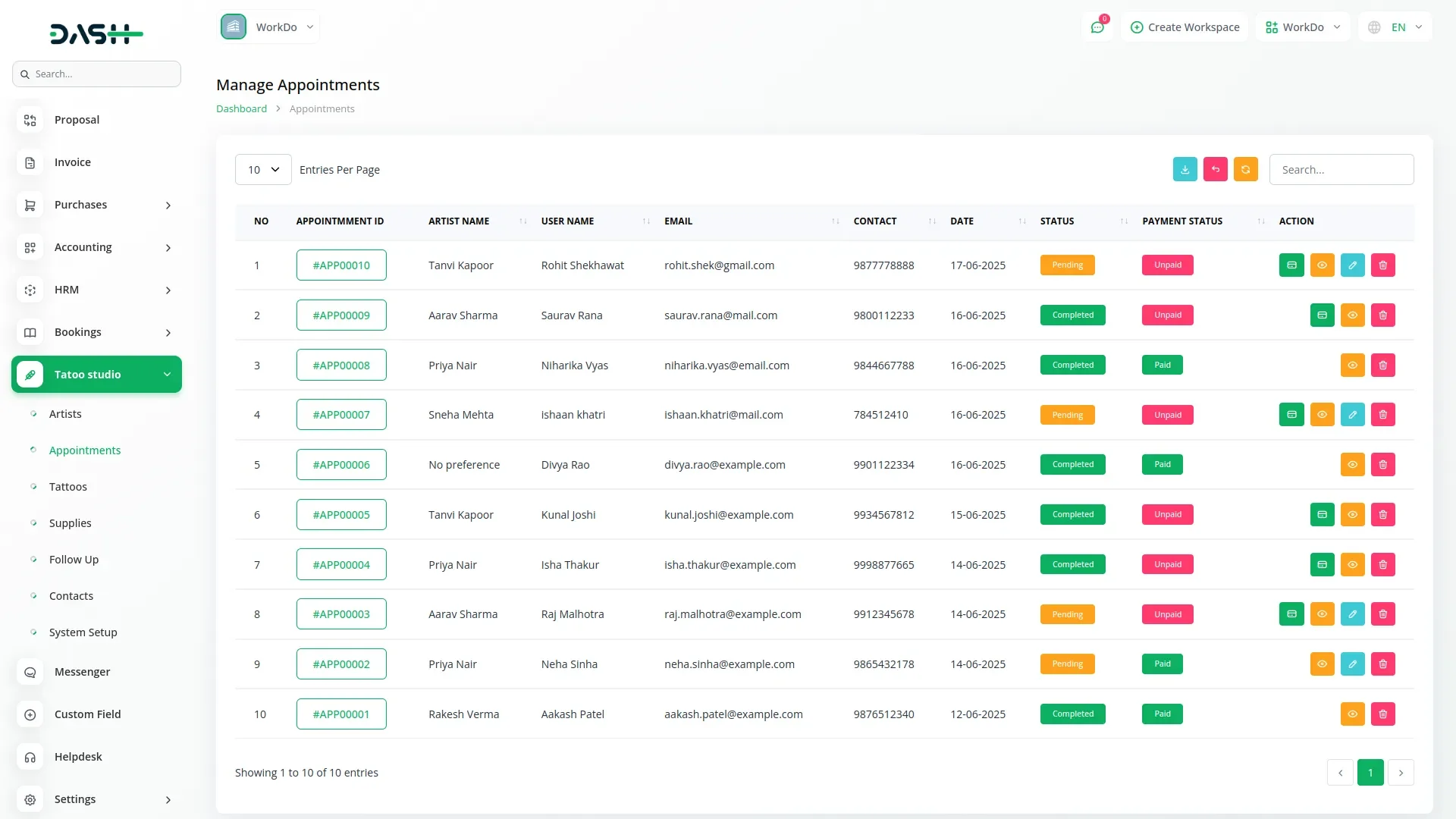Click the orange refresh icon in toolbar
Screen dimensions: 1456x819
tap(1245, 169)
